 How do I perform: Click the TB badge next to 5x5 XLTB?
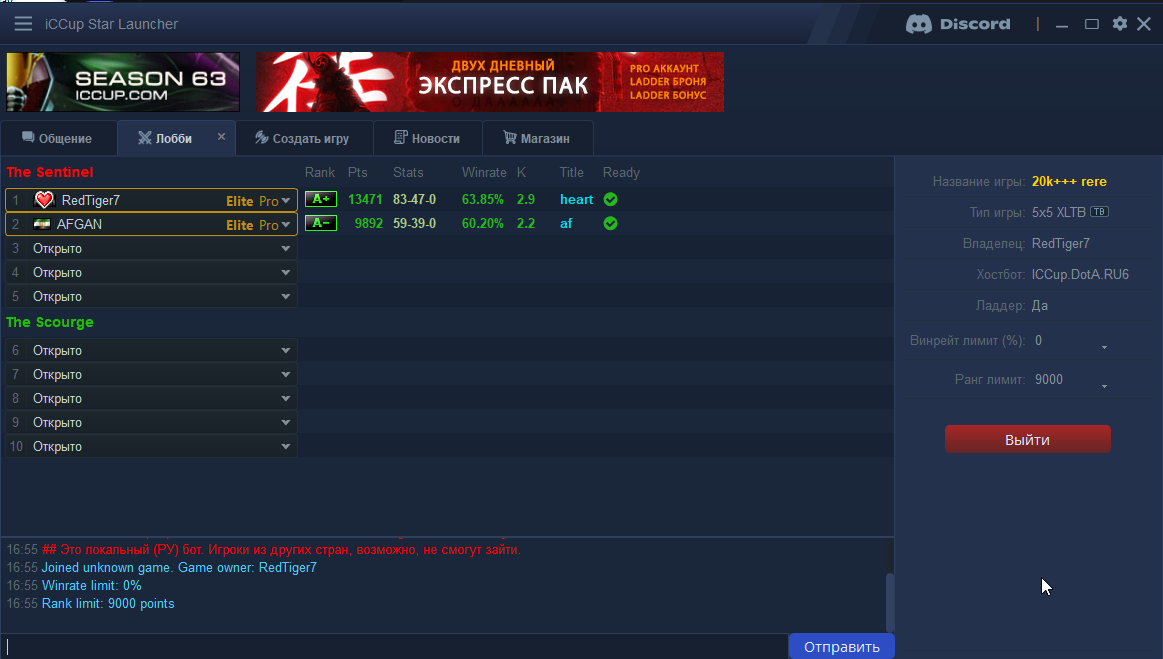[1099, 212]
